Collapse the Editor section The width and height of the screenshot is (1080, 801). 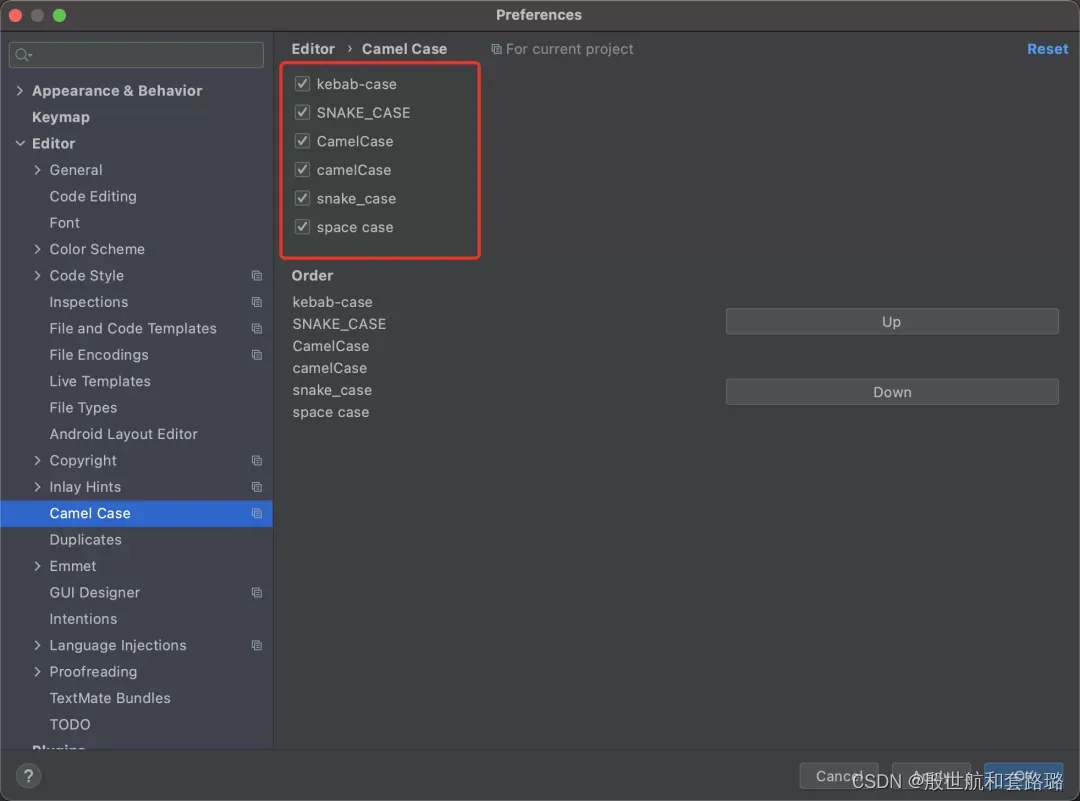(x=20, y=143)
